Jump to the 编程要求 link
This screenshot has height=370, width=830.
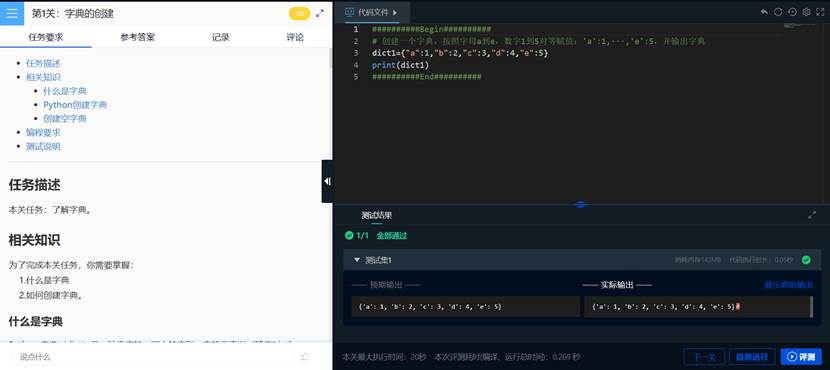point(43,132)
